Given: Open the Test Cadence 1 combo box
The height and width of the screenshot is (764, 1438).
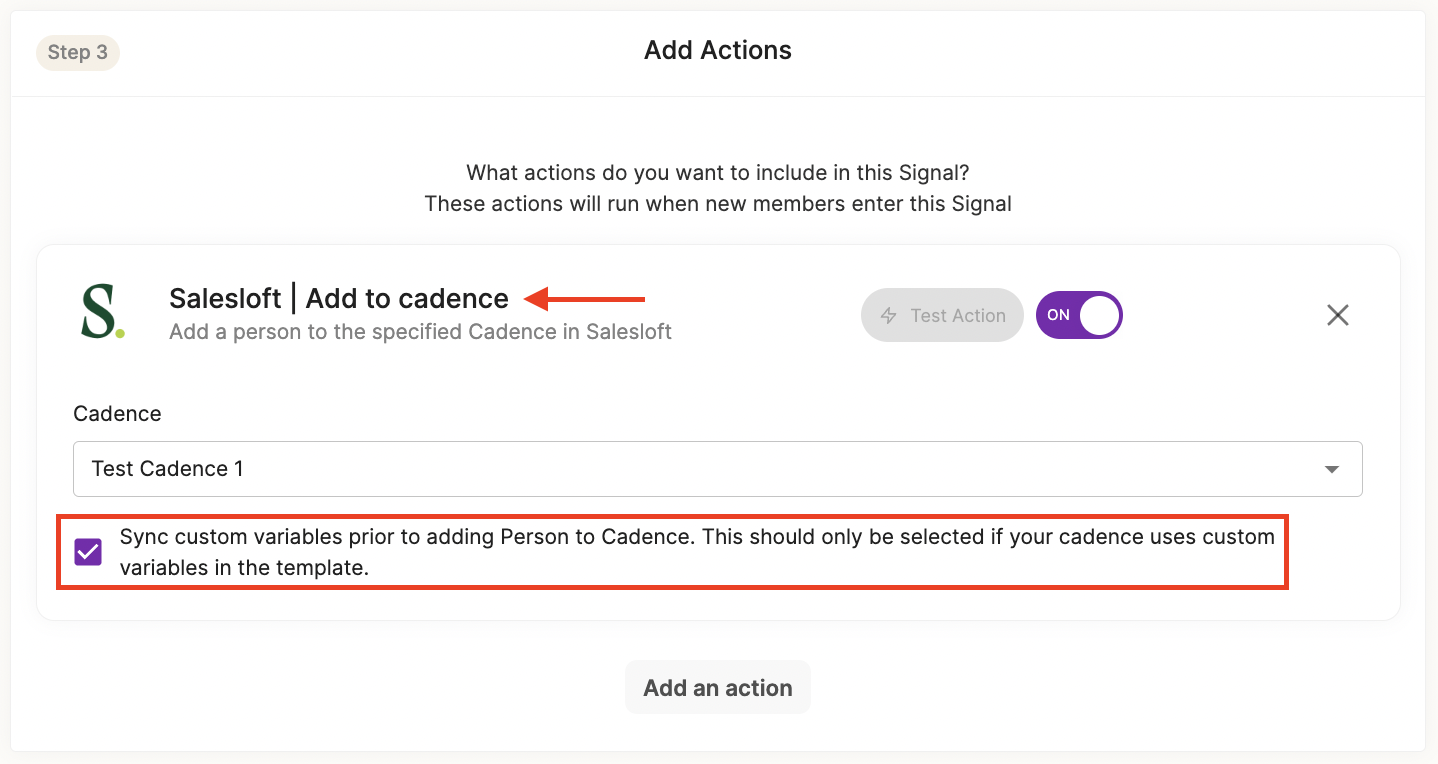Looking at the screenshot, I should click(700, 469).
